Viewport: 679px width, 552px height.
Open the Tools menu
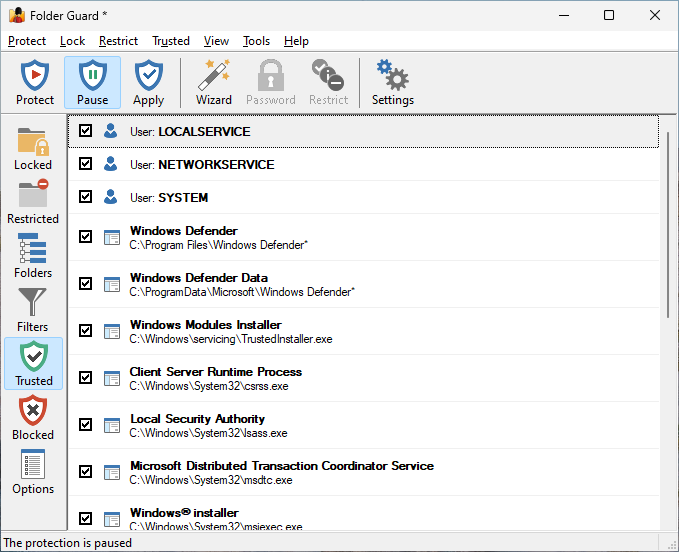pyautogui.click(x=256, y=41)
